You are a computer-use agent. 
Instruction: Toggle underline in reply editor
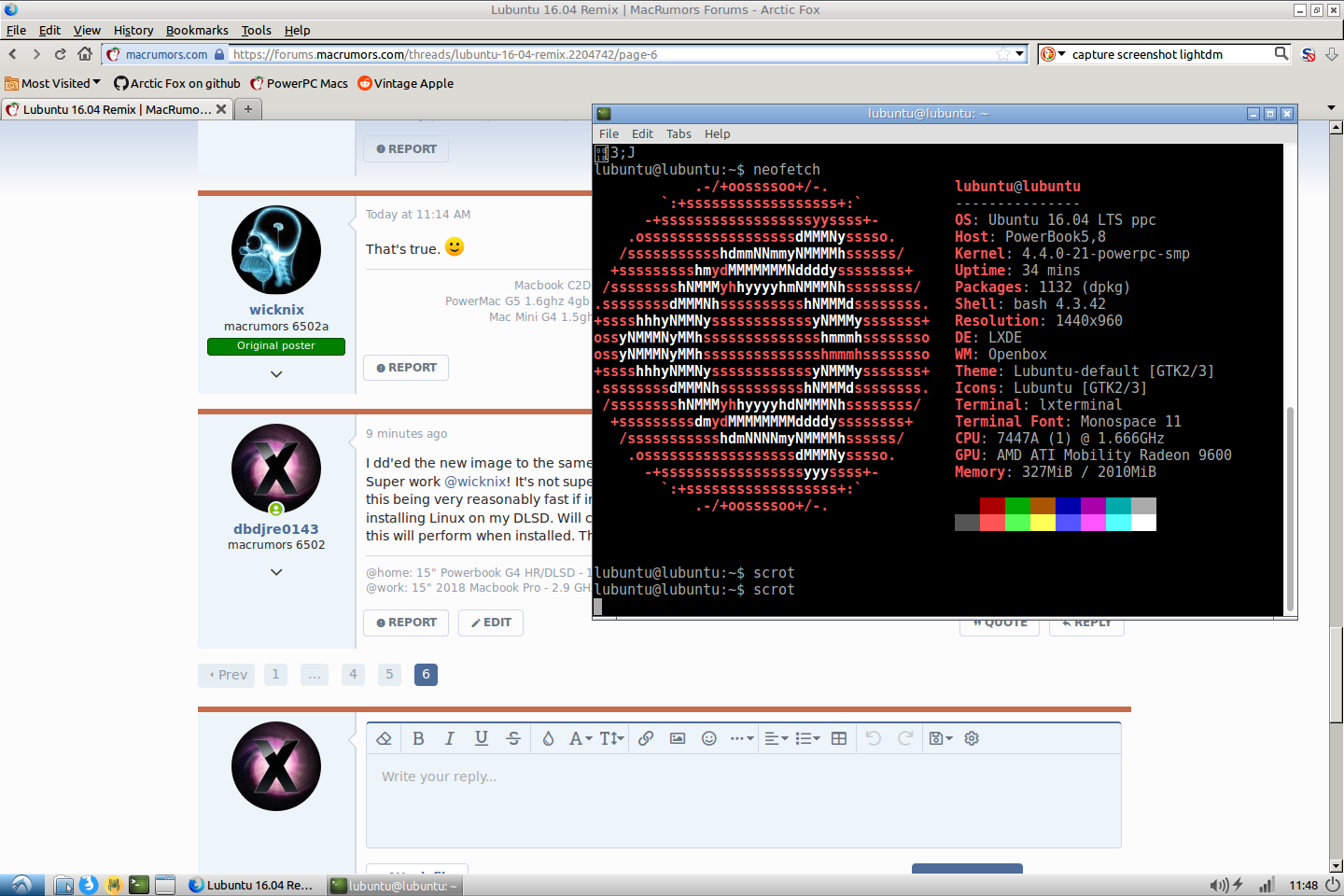pos(482,738)
